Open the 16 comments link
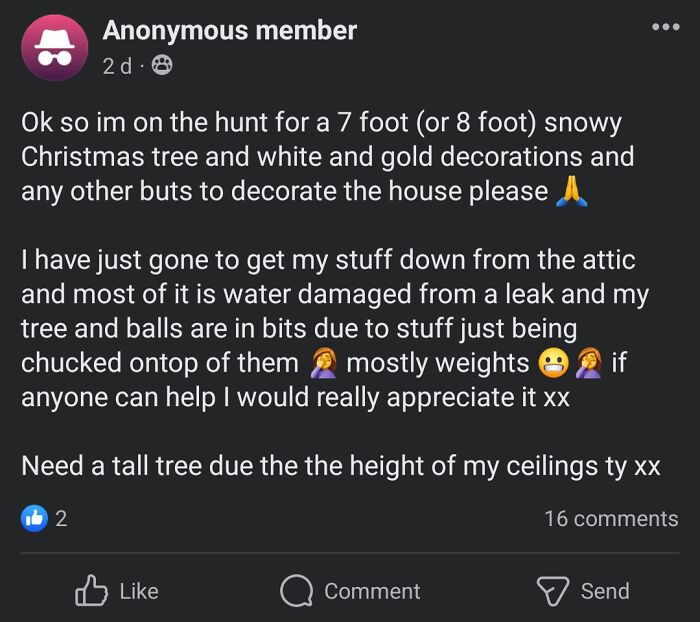Image resolution: width=700 pixels, height=622 pixels. [610, 518]
